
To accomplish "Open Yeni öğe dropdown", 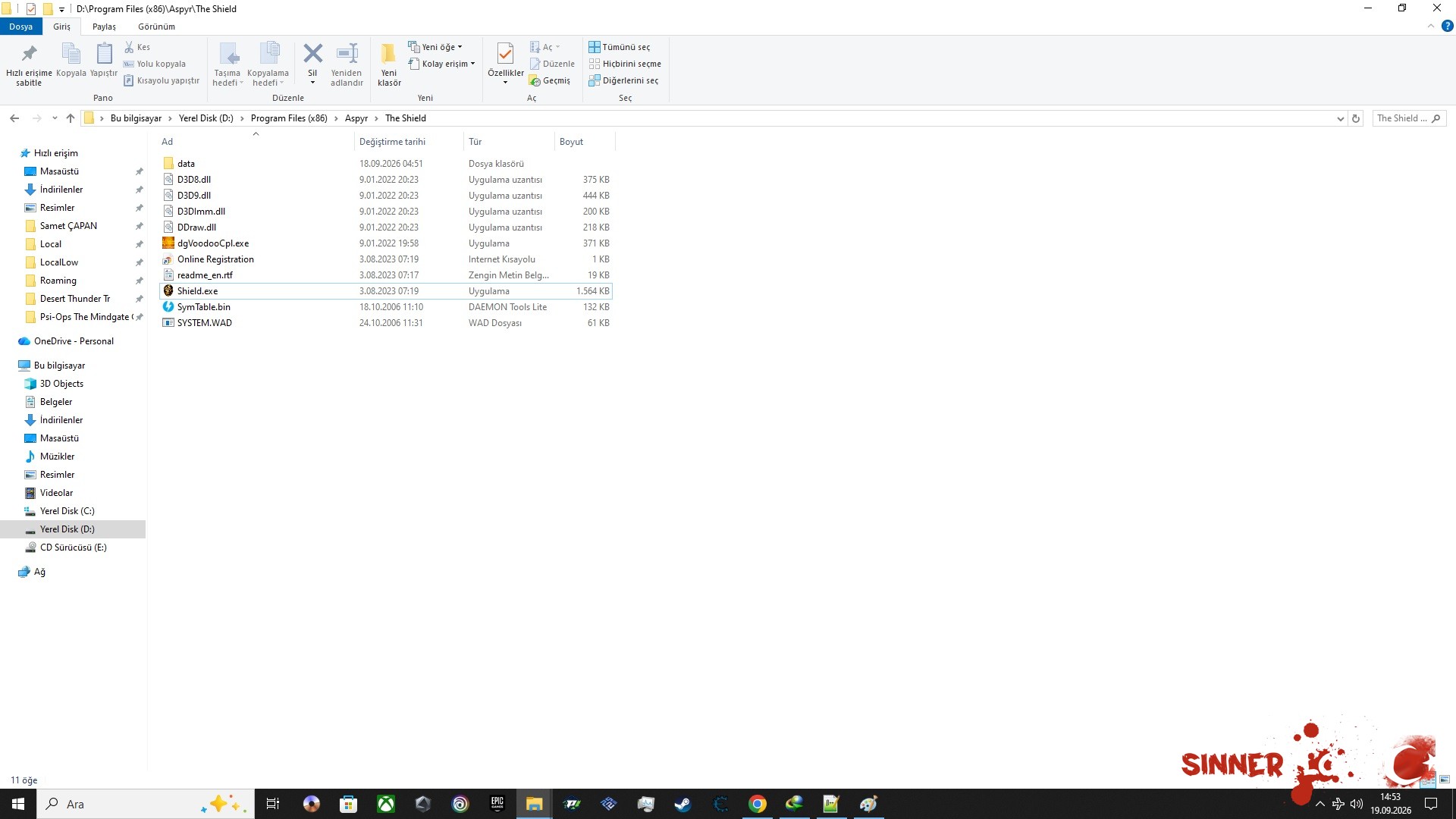I will (x=435, y=47).
